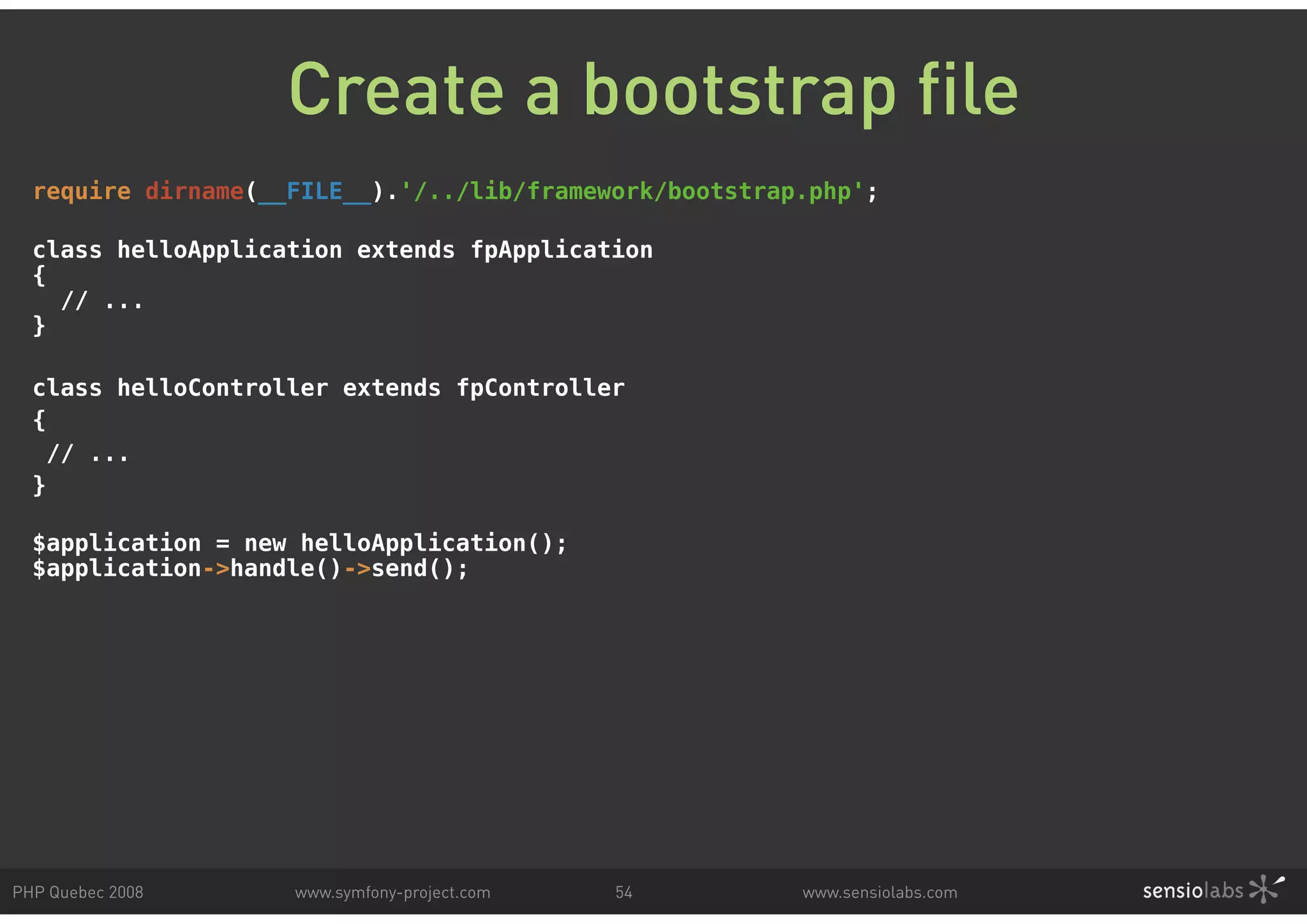Image resolution: width=1307 pixels, height=924 pixels.
Task: Click the helloApplication class name declaration
Action: (x=229, y=250)
